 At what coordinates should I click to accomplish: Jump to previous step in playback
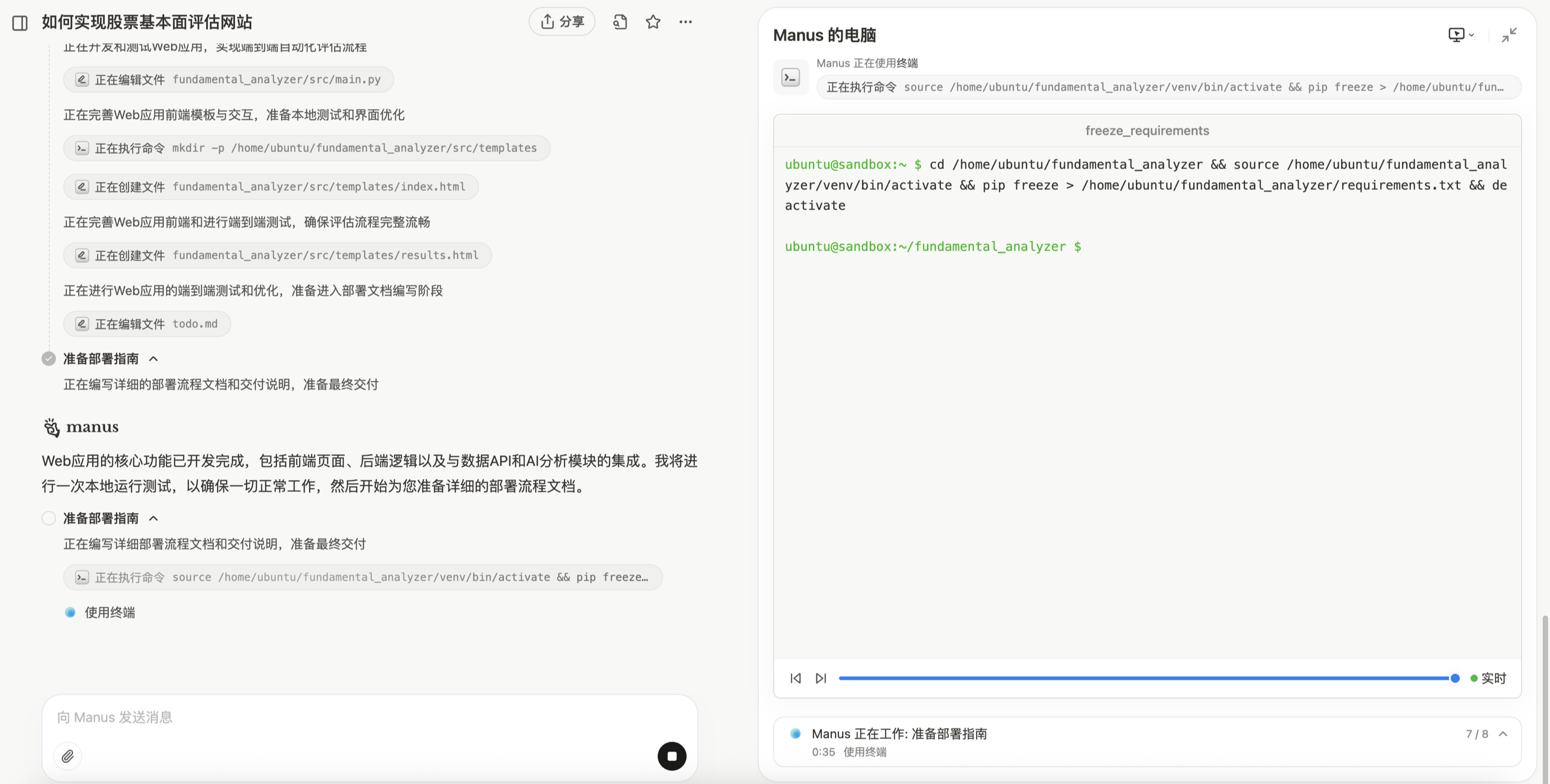point(795,678)
